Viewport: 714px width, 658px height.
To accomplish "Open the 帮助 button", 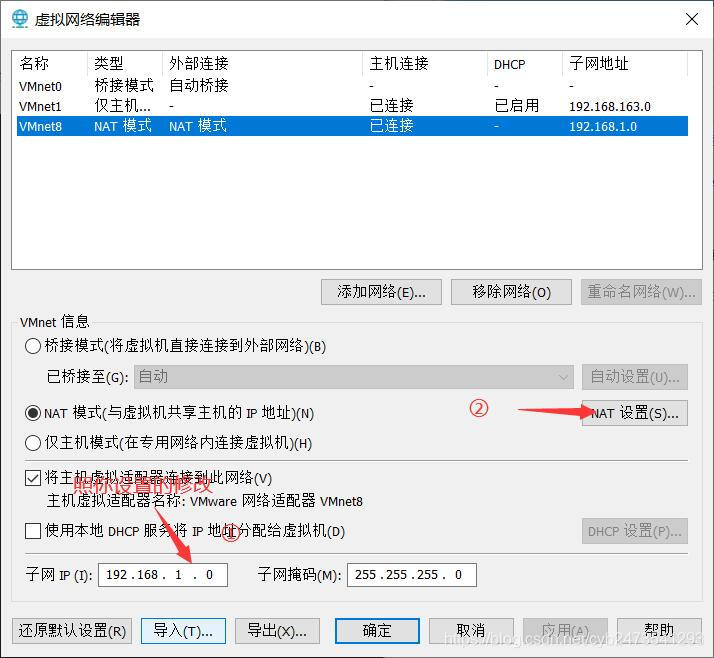I will coord(659,631).
